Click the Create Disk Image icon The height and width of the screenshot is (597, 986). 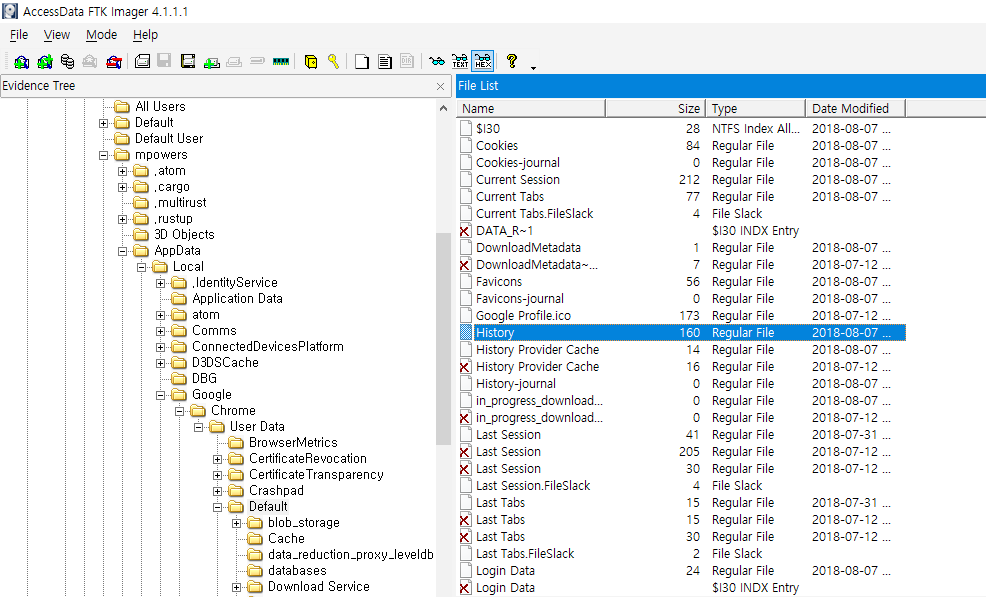[x=142, y=61]
